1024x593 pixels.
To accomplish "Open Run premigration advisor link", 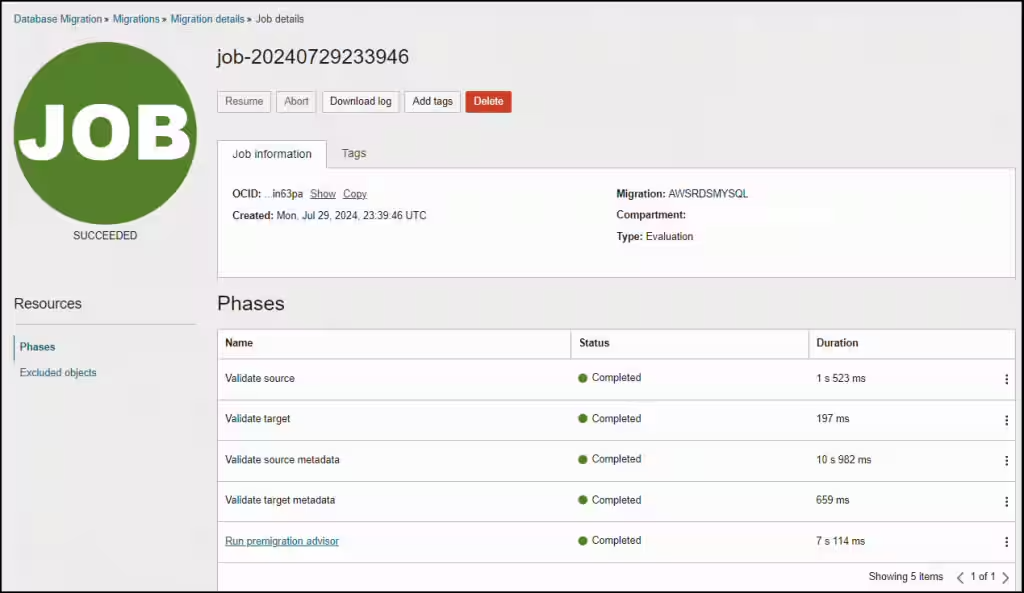I will [x=282, y=541].
